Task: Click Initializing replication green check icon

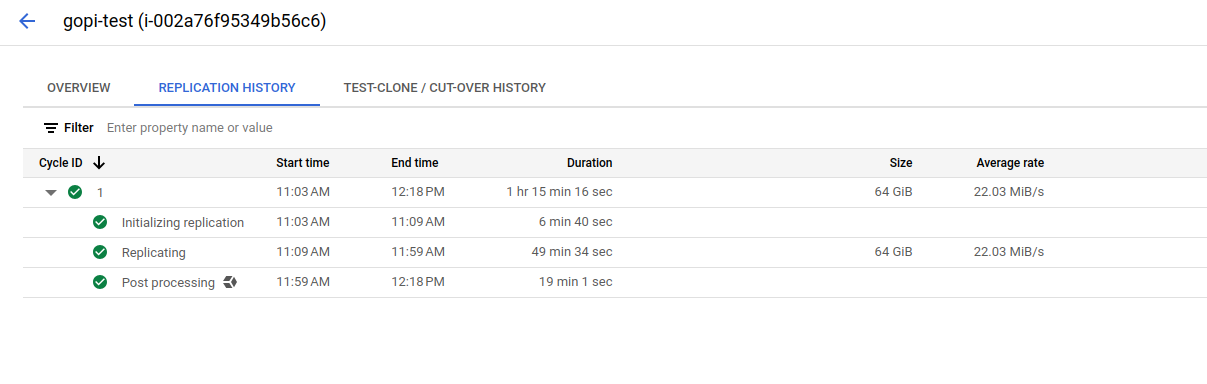Action: 100,222
